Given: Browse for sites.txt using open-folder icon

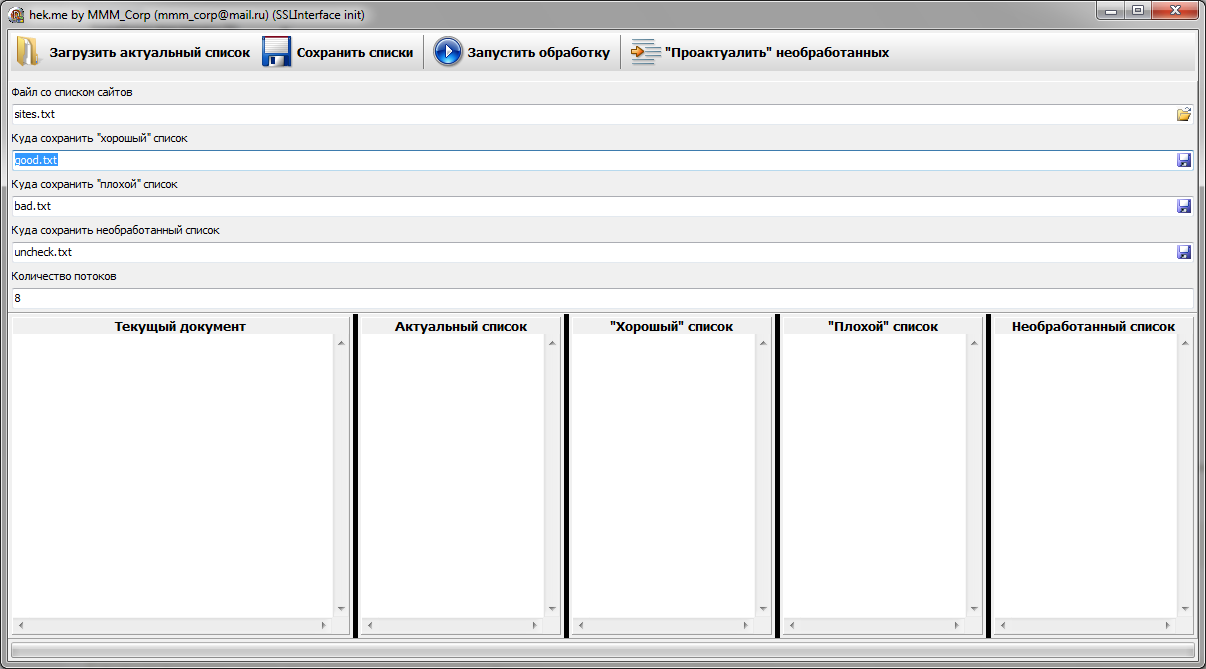Looking at the screenshot, I should [1184, 115].
